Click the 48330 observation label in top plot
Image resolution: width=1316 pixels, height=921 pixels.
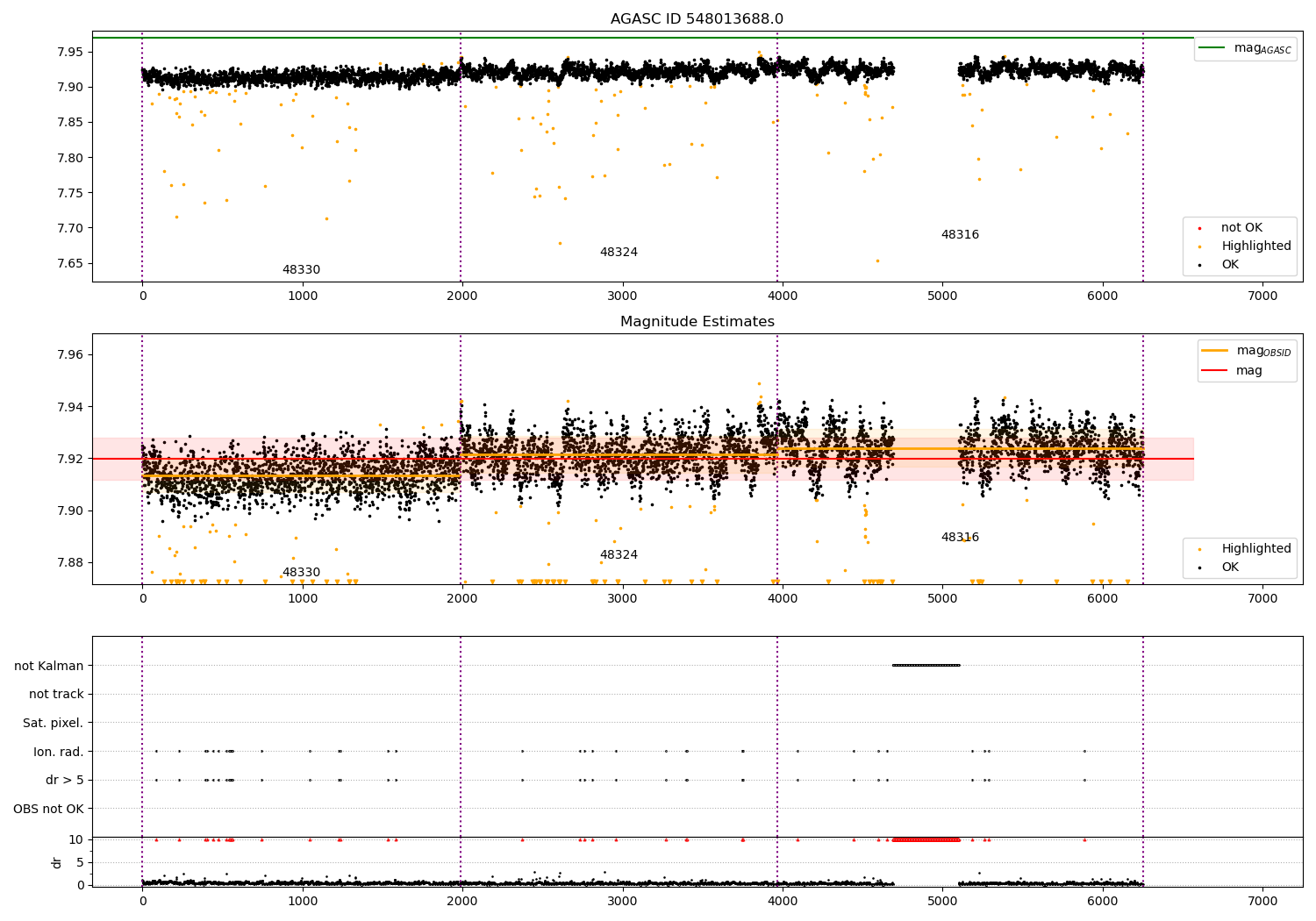coord(301,270)
